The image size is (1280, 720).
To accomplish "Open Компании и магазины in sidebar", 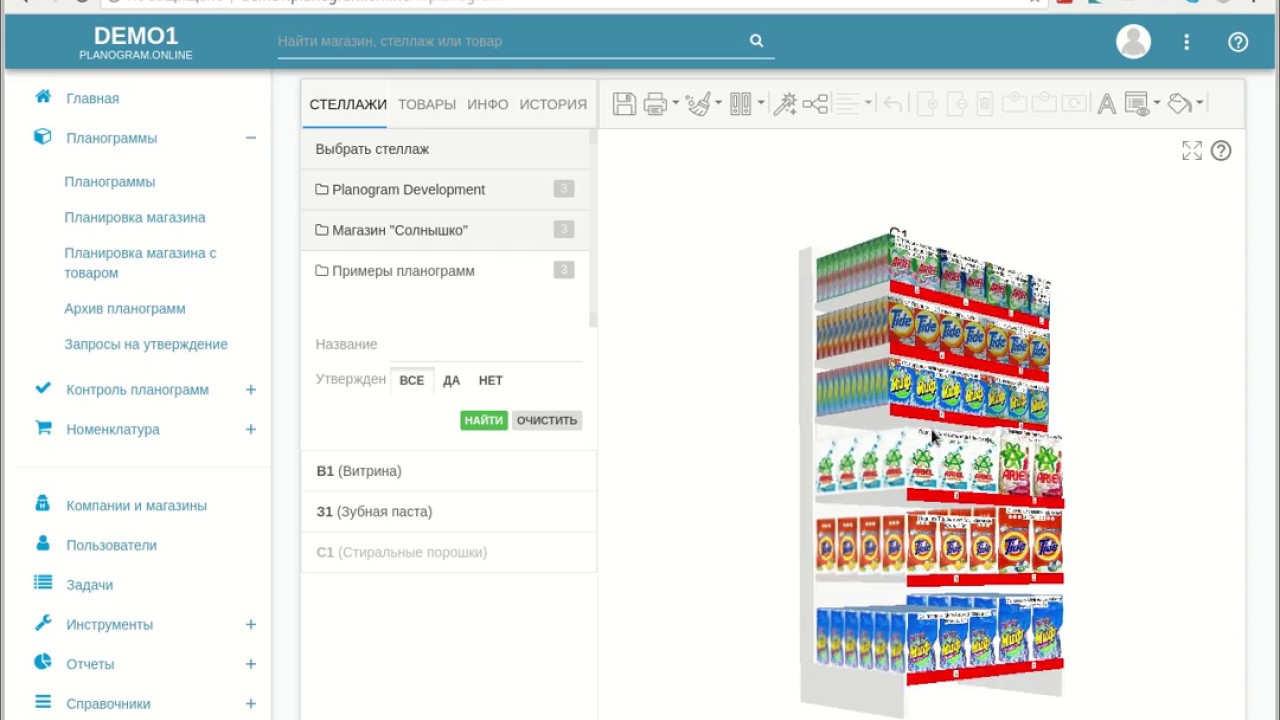I will pyautogui.click(x=136, y=505).
